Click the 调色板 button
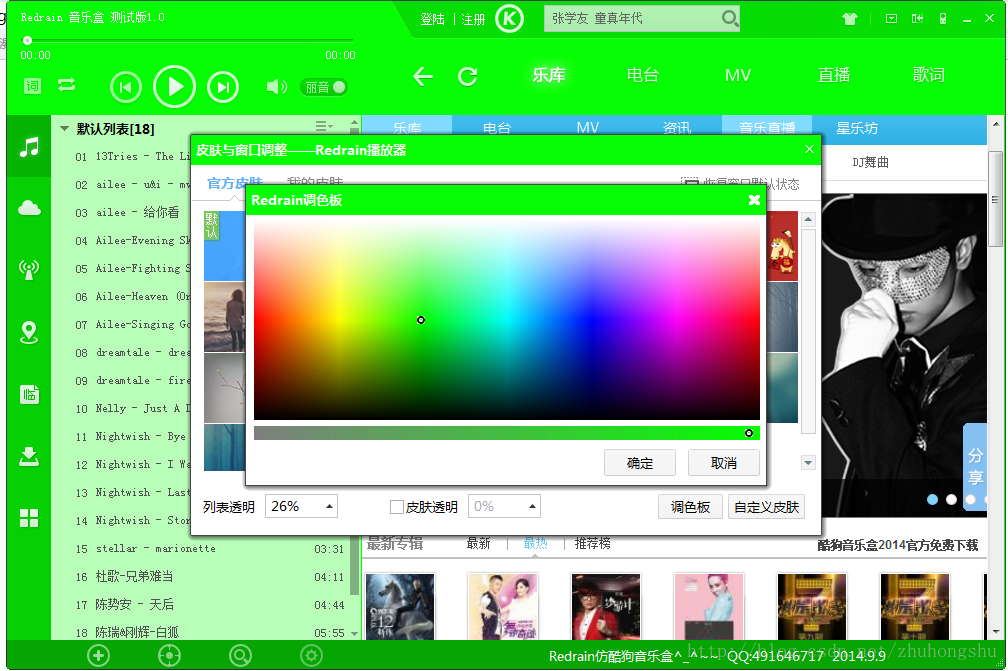This screenshot has height=671, width=1008. click(690, 507)
